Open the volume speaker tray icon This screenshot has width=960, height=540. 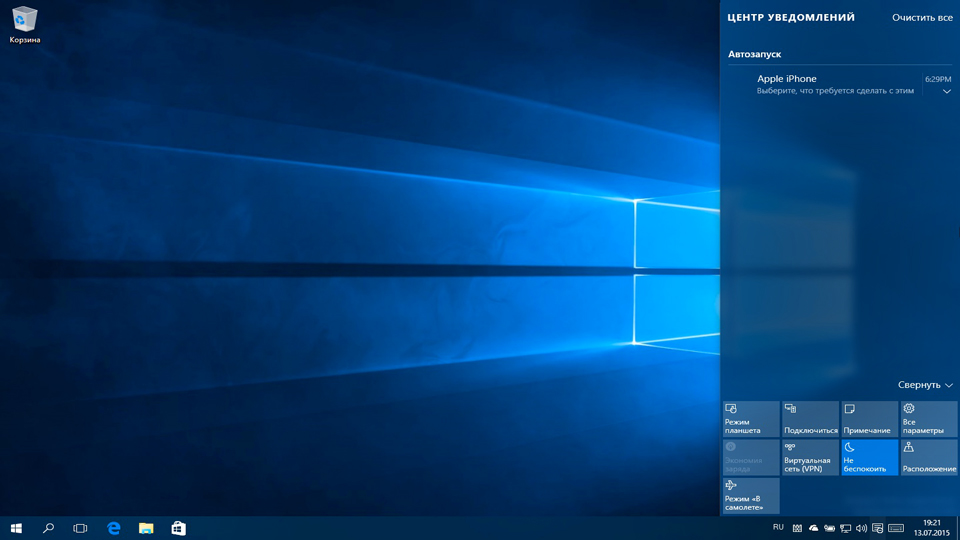tap(861, 528)
